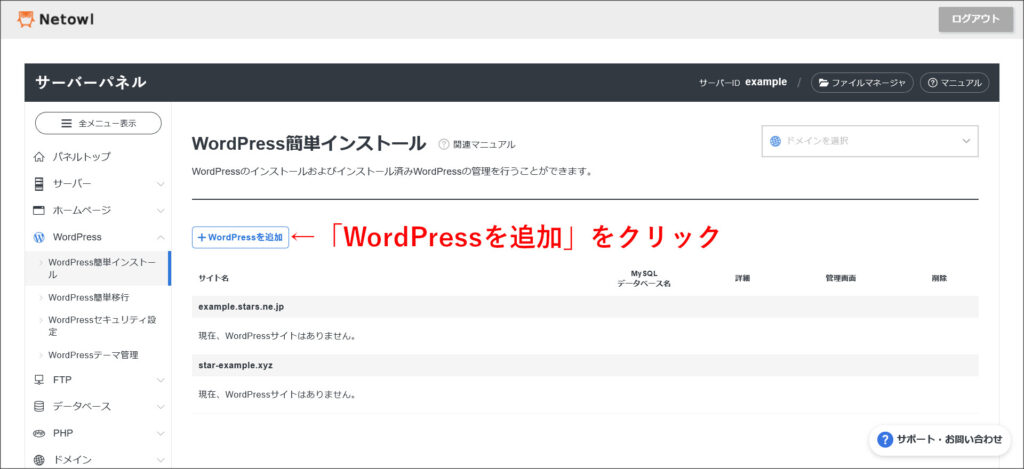Viewport: 1024px width, 469px height.
Task: Click the database icon beside データベース
Action: point(39,406)
